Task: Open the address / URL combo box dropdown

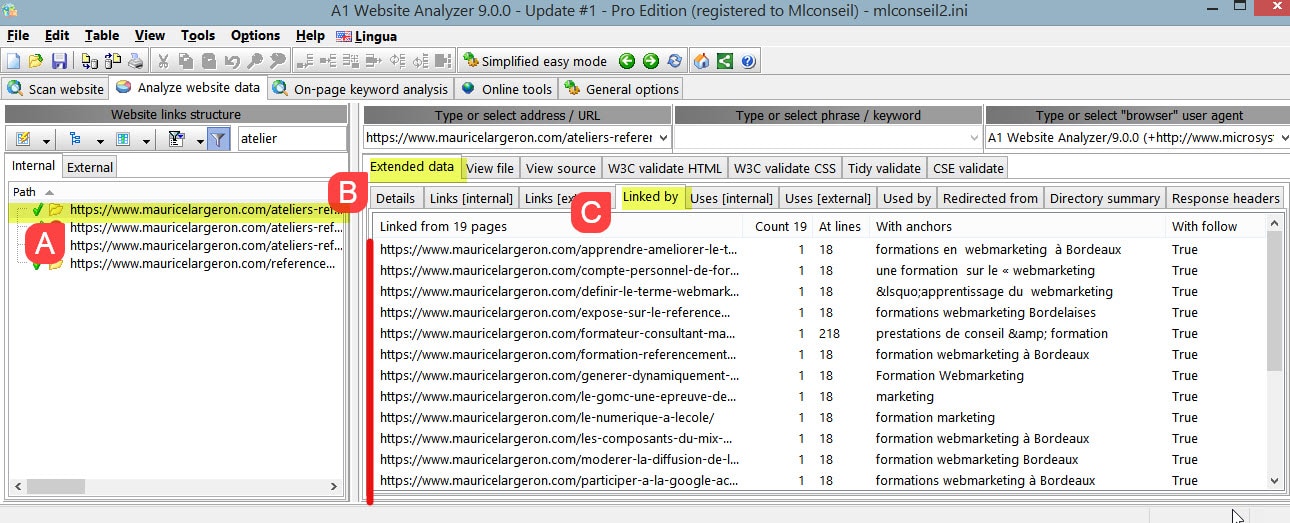Action: tap(662, 137)
